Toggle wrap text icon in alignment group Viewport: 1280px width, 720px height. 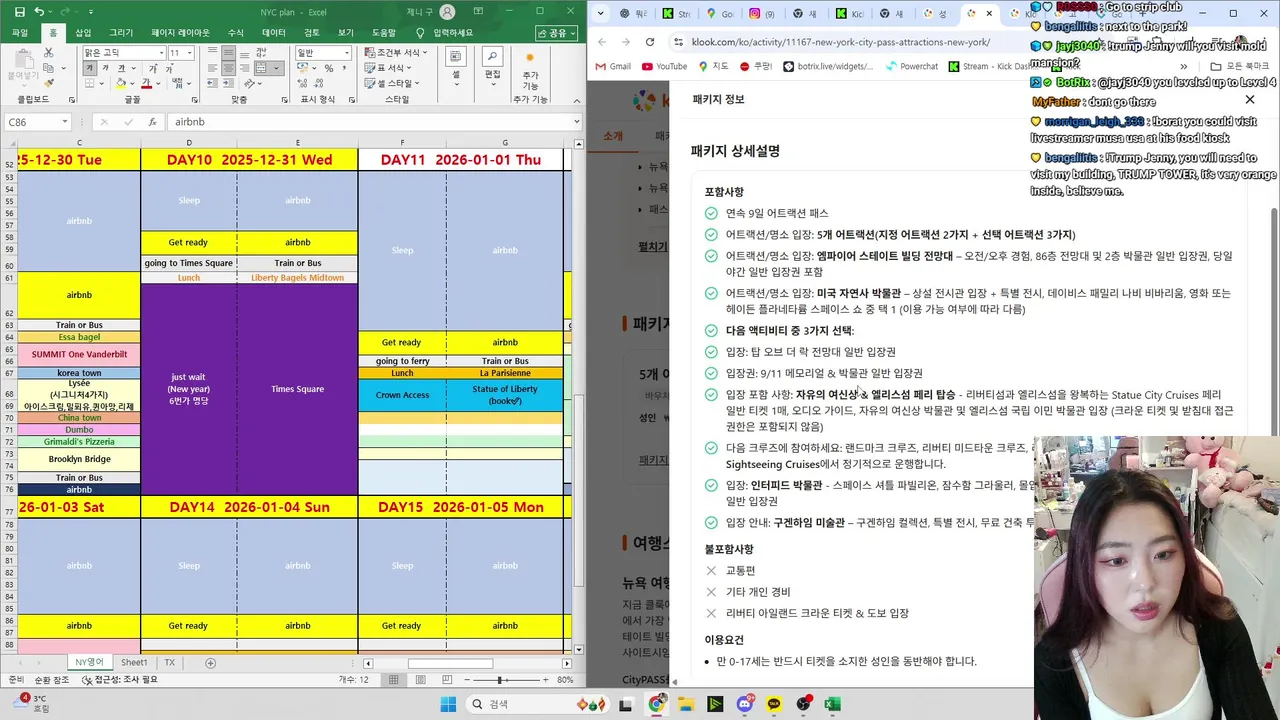261,52
